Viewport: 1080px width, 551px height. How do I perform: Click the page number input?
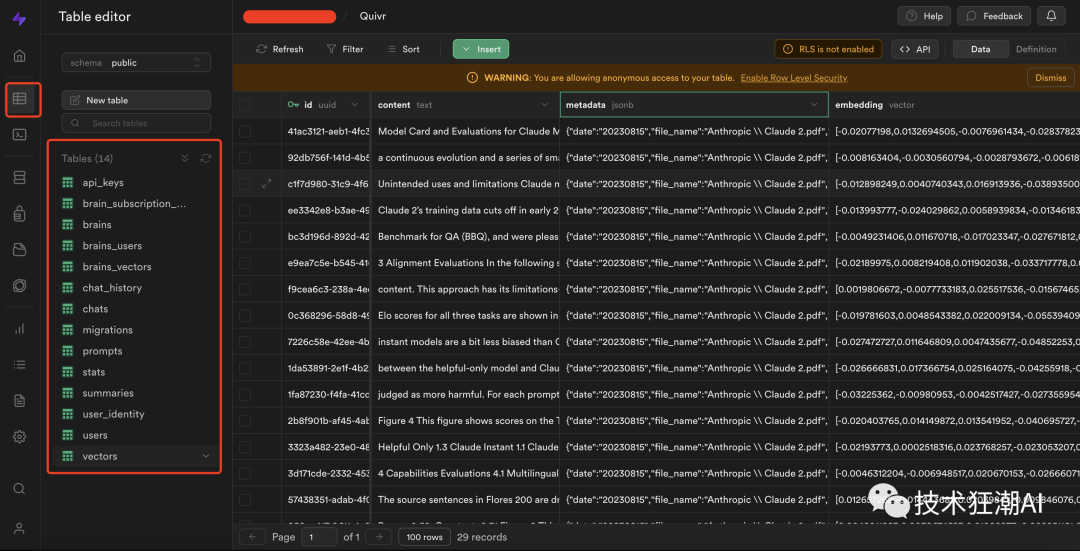[x=320, y=537]
